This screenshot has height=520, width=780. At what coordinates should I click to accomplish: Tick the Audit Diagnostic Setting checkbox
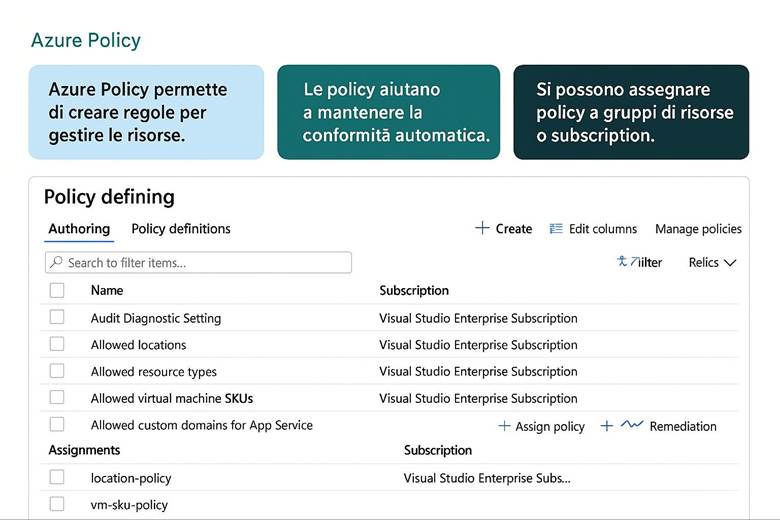[x=57, y=318]
